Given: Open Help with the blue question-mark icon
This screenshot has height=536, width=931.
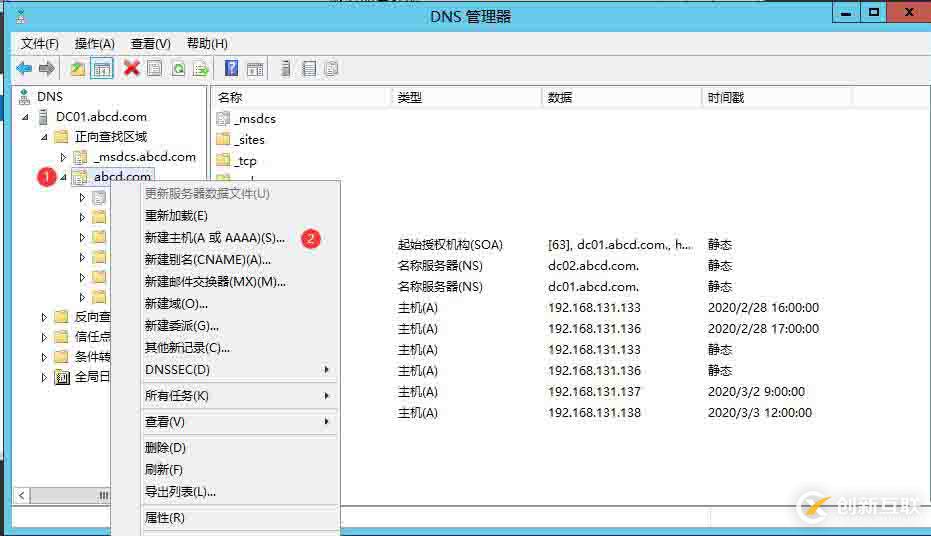Looking at the screenshot, I should (x=231, y=69).
